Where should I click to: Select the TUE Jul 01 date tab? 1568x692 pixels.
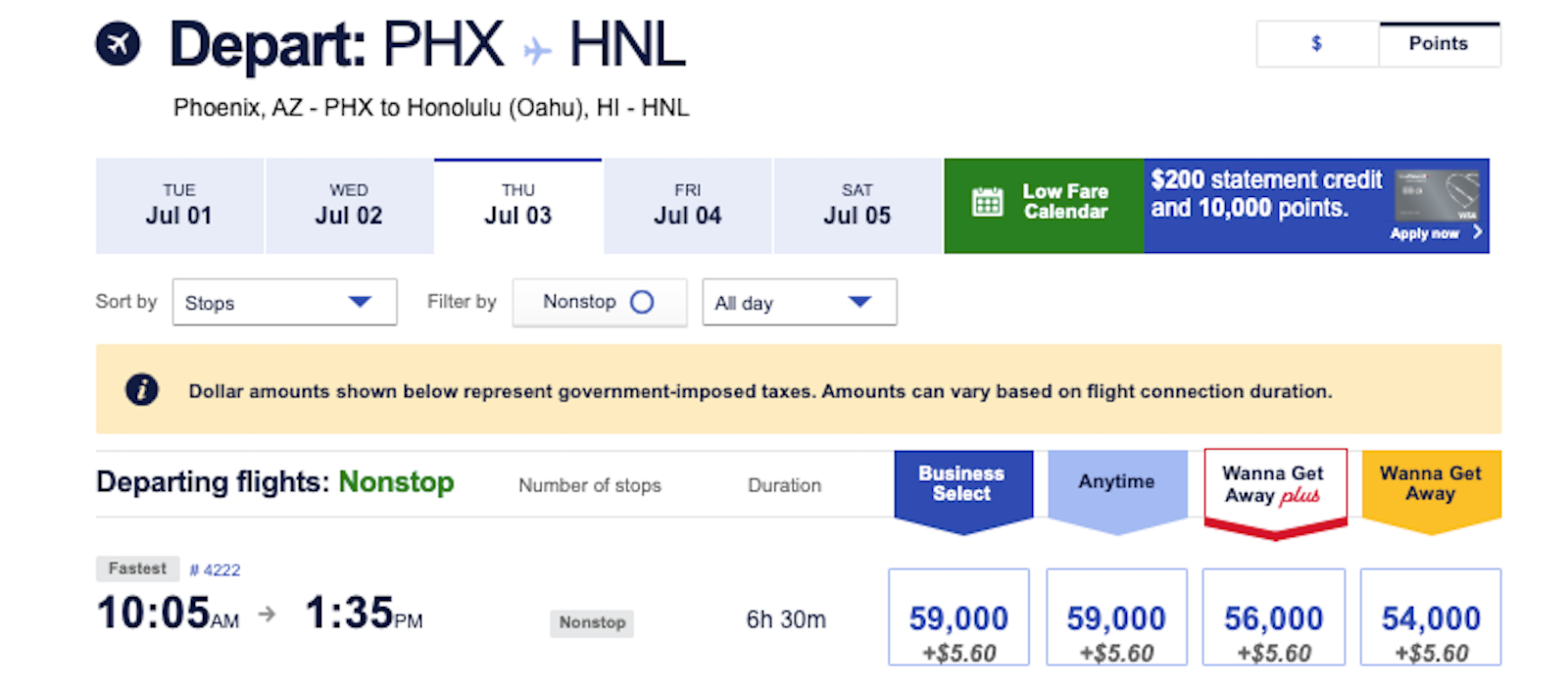click(x=179, y=206)
